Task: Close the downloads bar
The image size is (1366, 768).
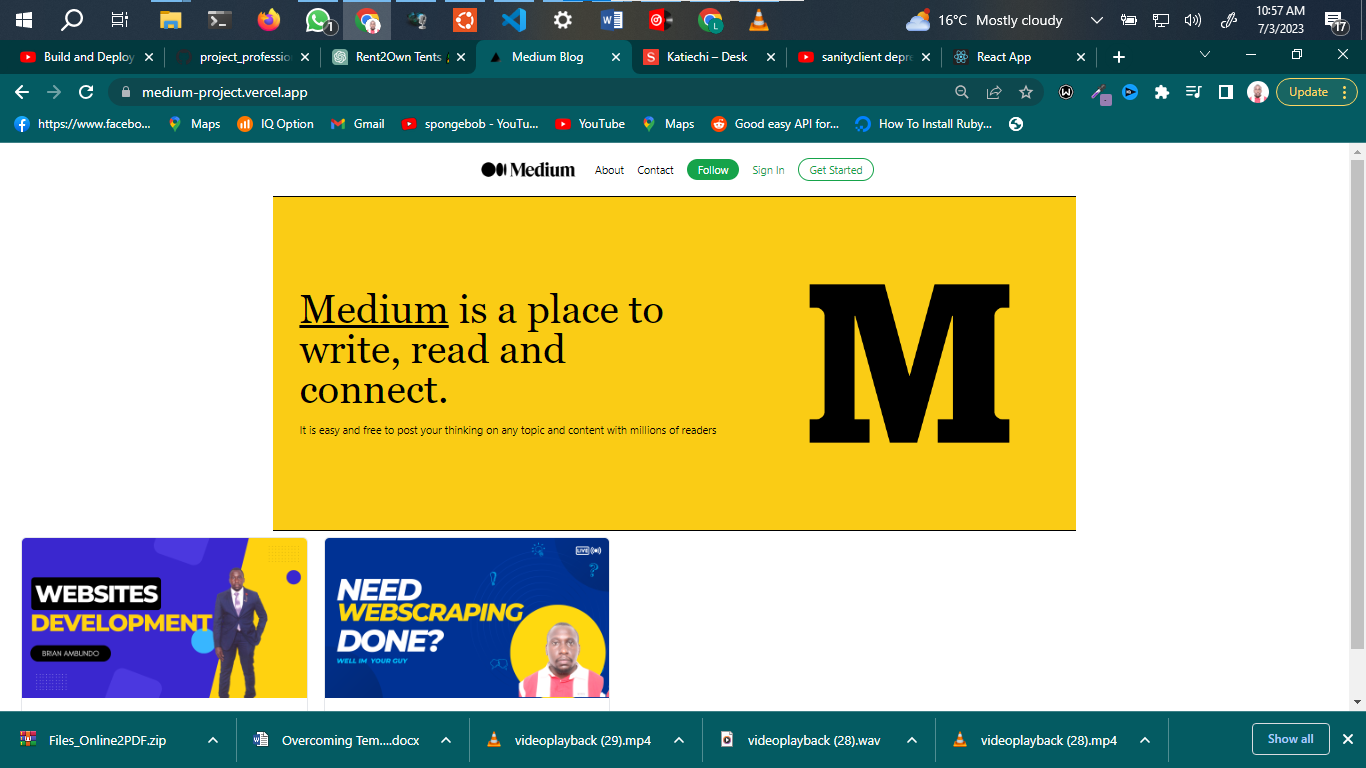Action: click(1347, 739)
